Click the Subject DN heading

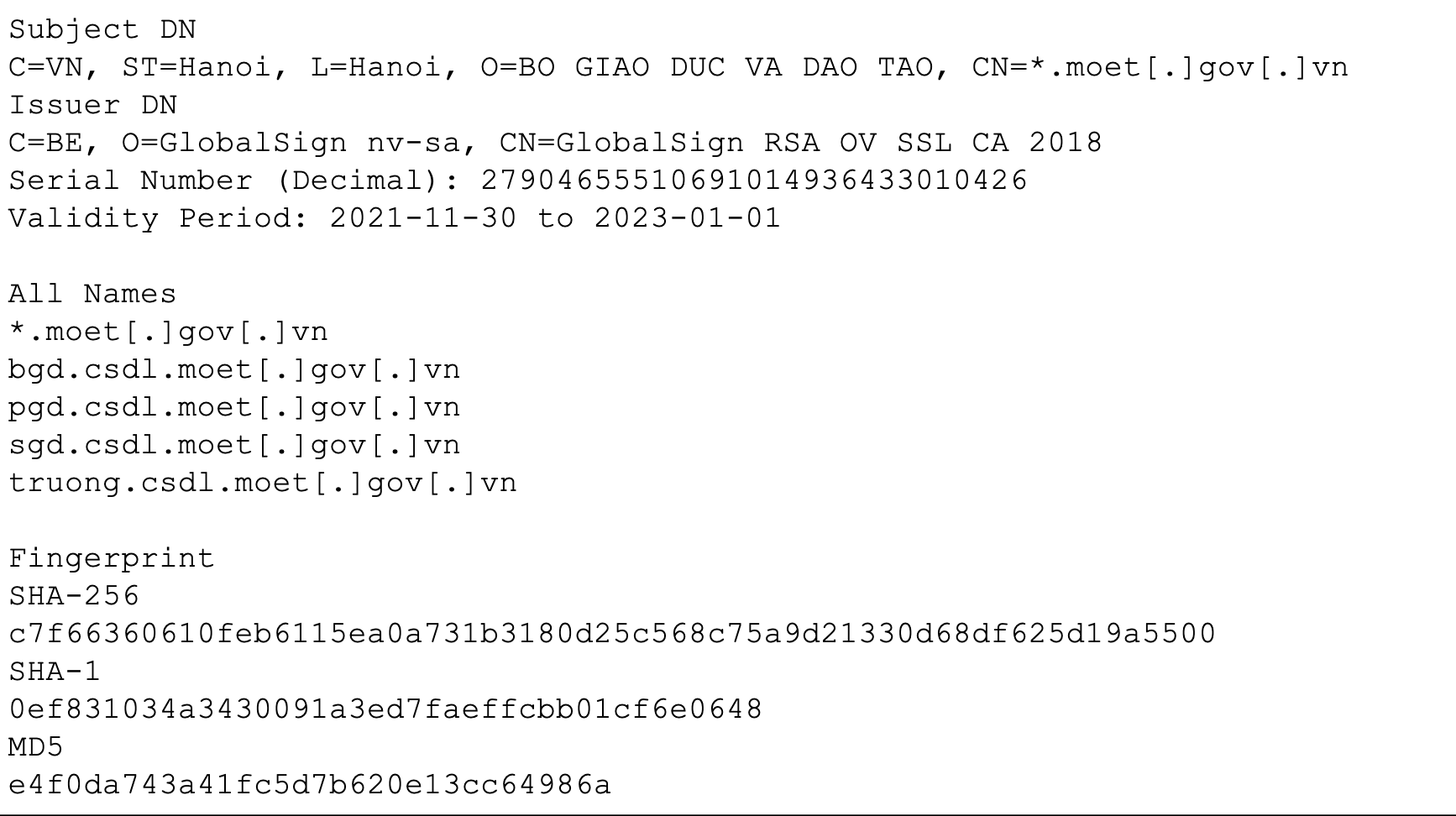coord(102,30)
